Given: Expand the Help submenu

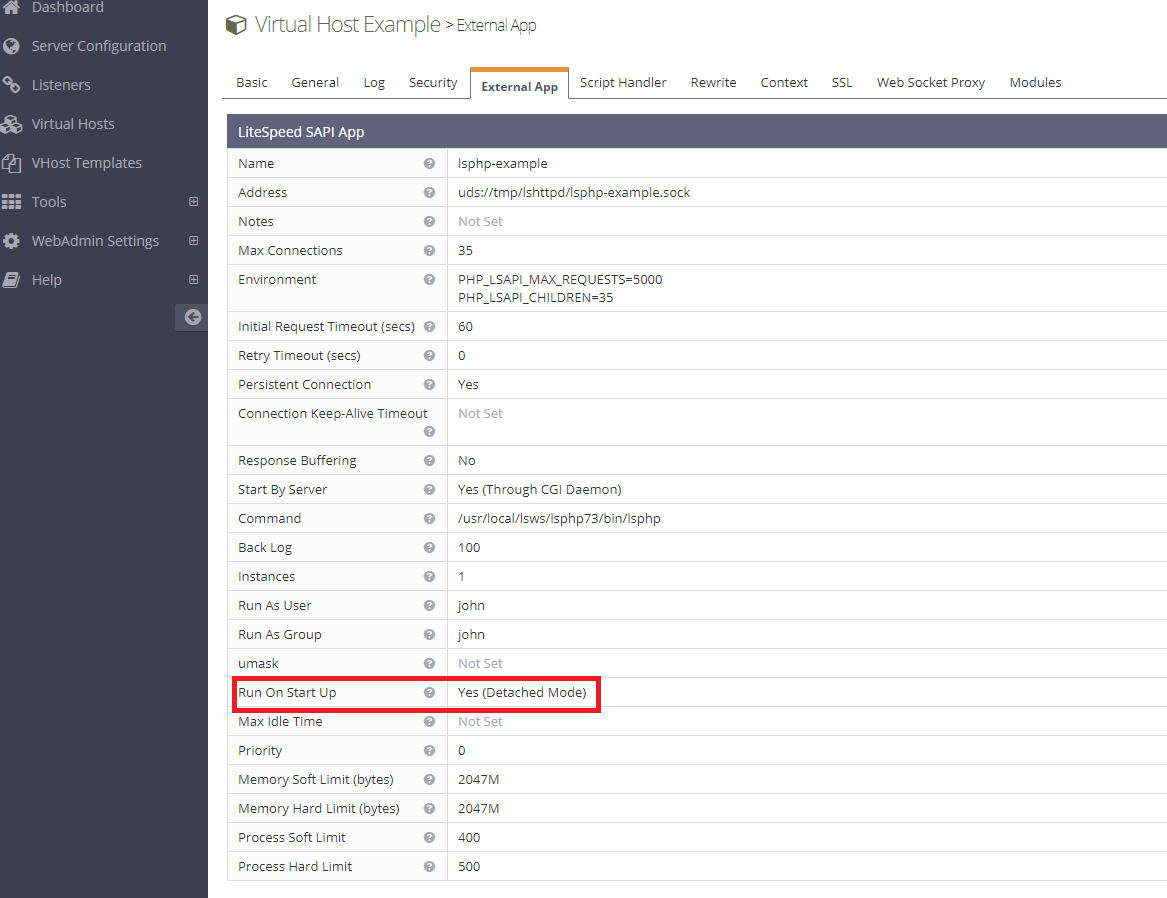Looking at the screenshot, I should click(x=194, y=280).
